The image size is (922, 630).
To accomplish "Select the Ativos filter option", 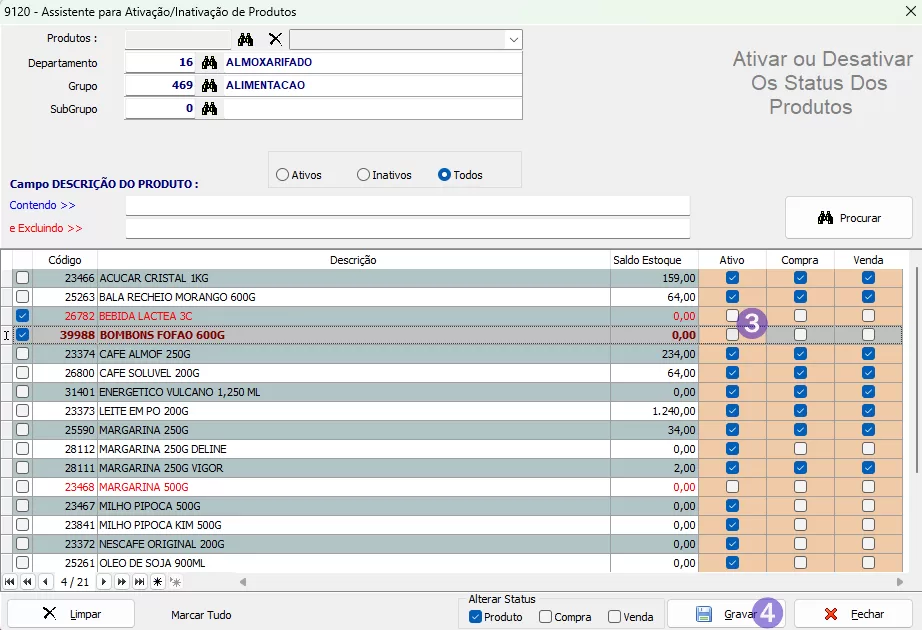I will click(283, 175).
